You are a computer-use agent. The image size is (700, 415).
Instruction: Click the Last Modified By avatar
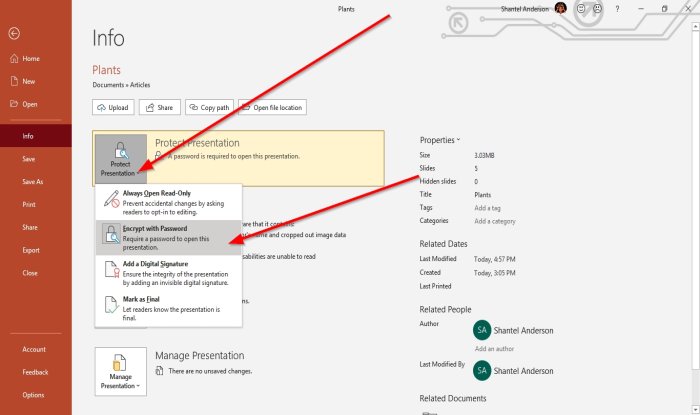(482, 370)
